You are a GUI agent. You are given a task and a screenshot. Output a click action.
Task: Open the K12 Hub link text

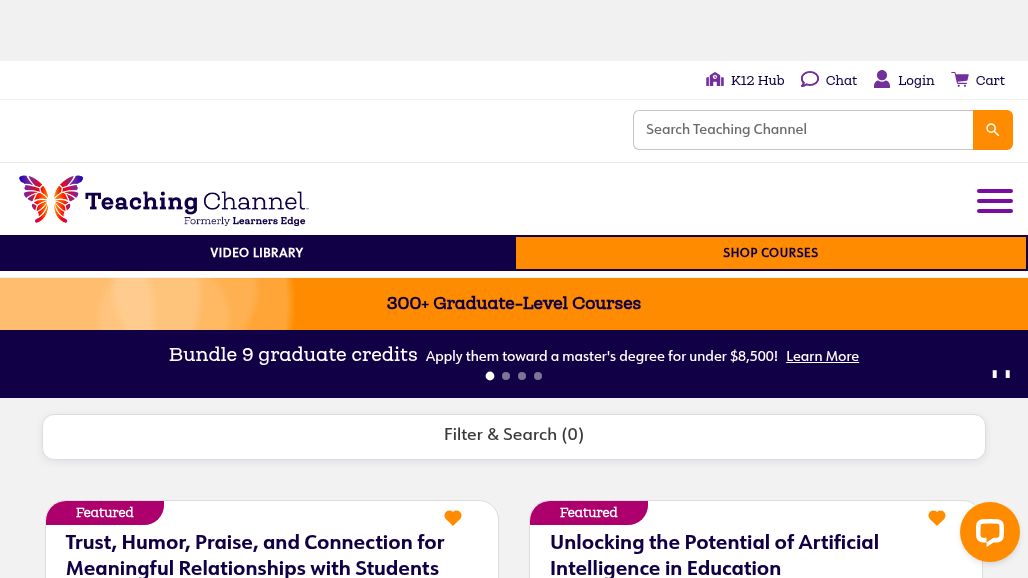click(757, 80)
